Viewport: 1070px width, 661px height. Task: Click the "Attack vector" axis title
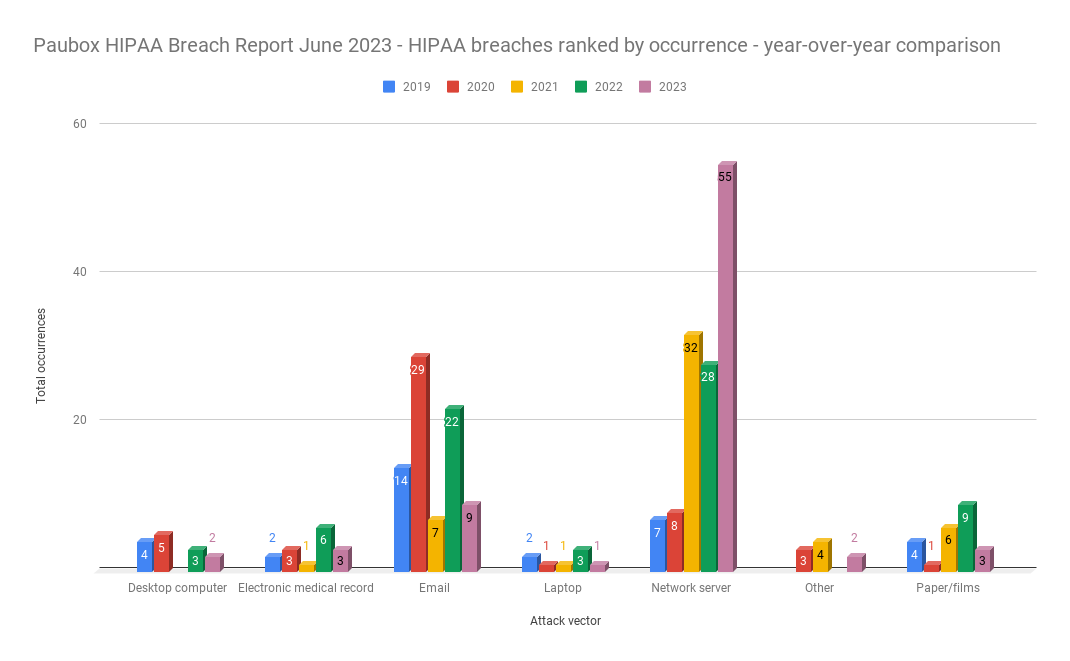click(x=565, y=621)
